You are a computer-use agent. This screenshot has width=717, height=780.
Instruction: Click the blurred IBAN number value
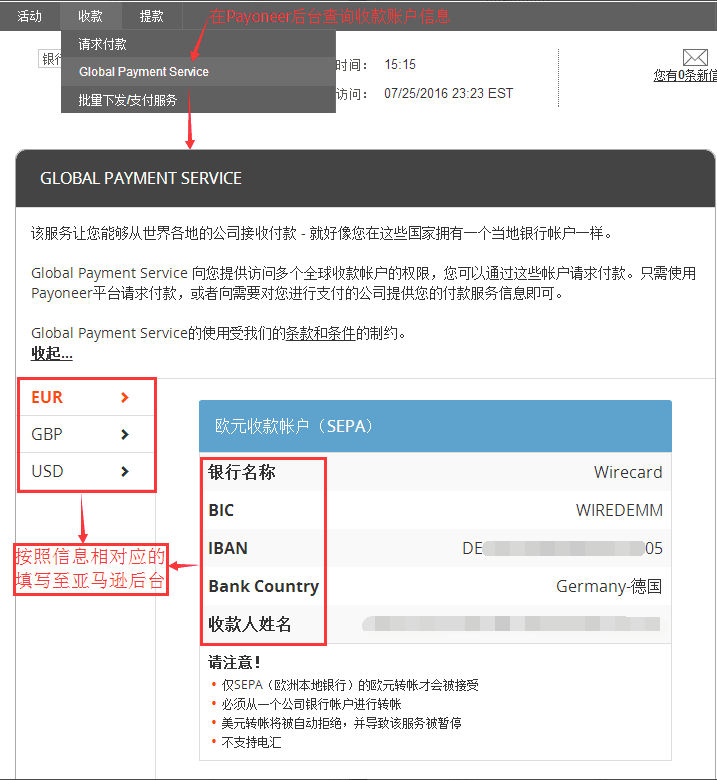coord(562,549)
